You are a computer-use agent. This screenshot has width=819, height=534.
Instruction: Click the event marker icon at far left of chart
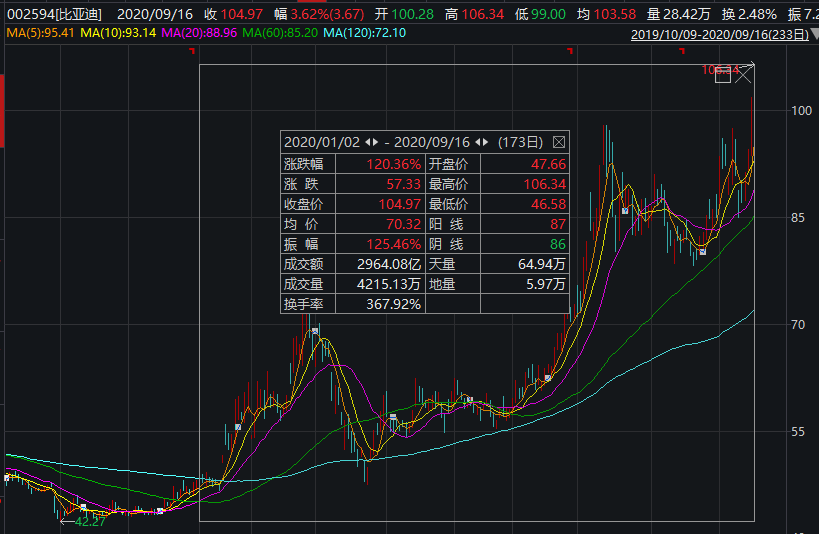[x=6, y=478]
